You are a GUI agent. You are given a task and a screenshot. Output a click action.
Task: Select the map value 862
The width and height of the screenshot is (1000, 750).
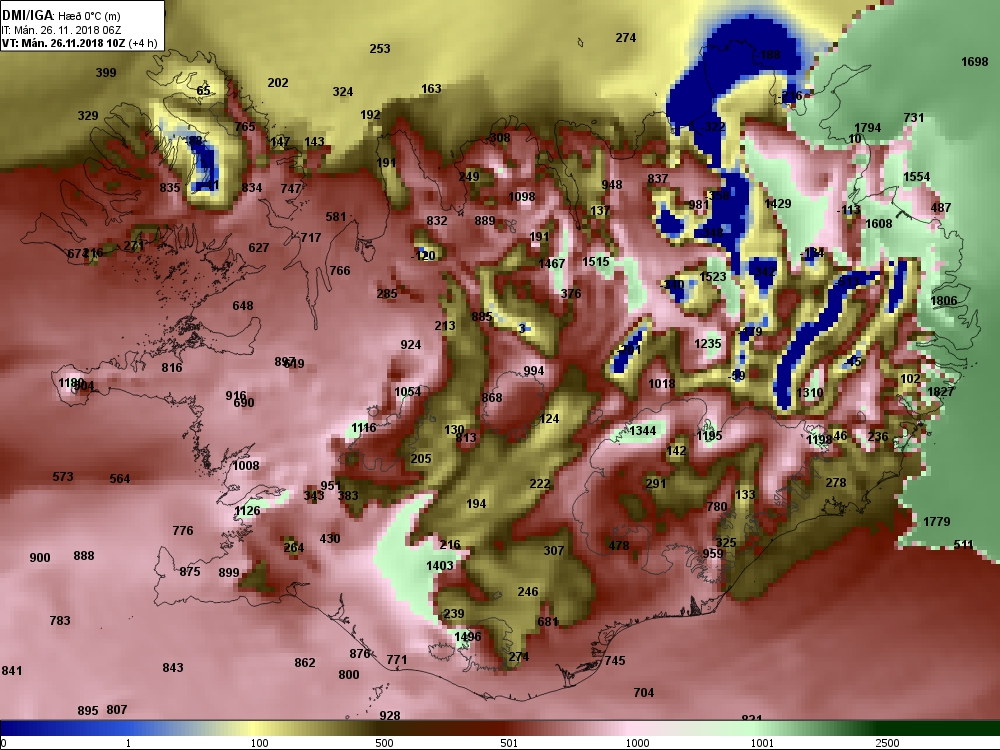click(x=305, y=663)
